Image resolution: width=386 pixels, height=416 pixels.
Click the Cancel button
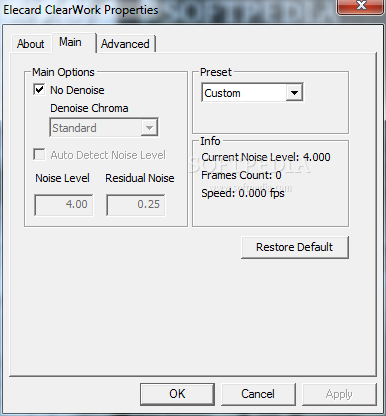coord(258,394)
